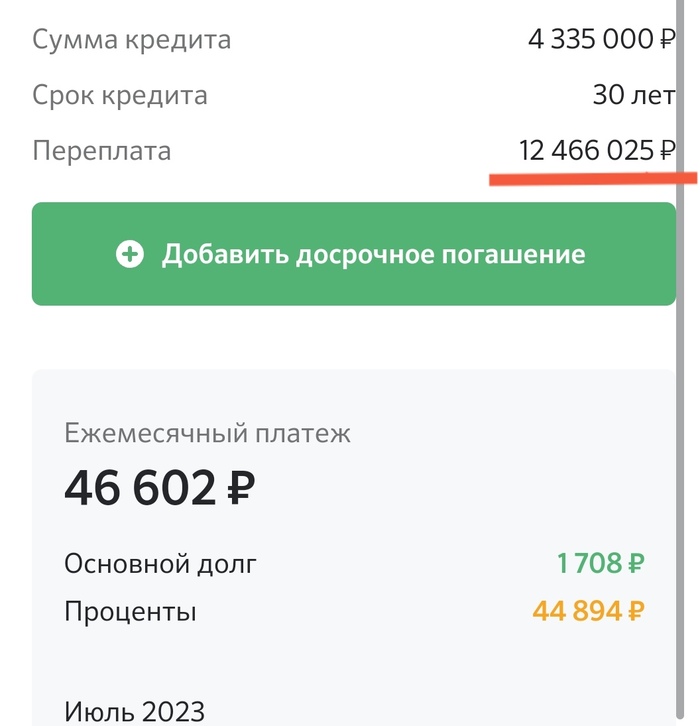Click the ruble sign after 4 335 000
Screen dimensions: 700x726
(667, 41)
